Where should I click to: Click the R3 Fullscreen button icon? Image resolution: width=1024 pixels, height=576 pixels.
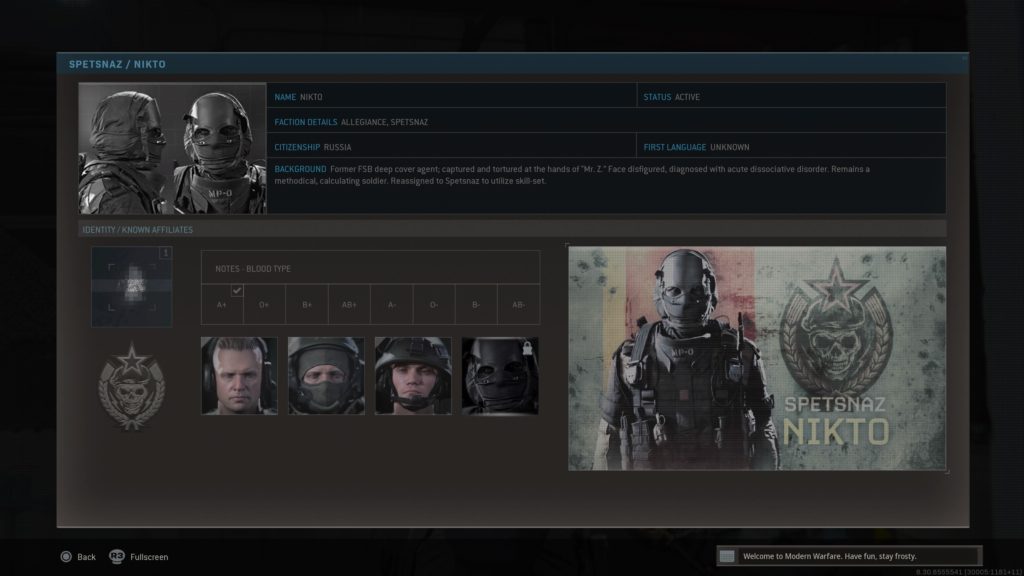coord(116,556)
